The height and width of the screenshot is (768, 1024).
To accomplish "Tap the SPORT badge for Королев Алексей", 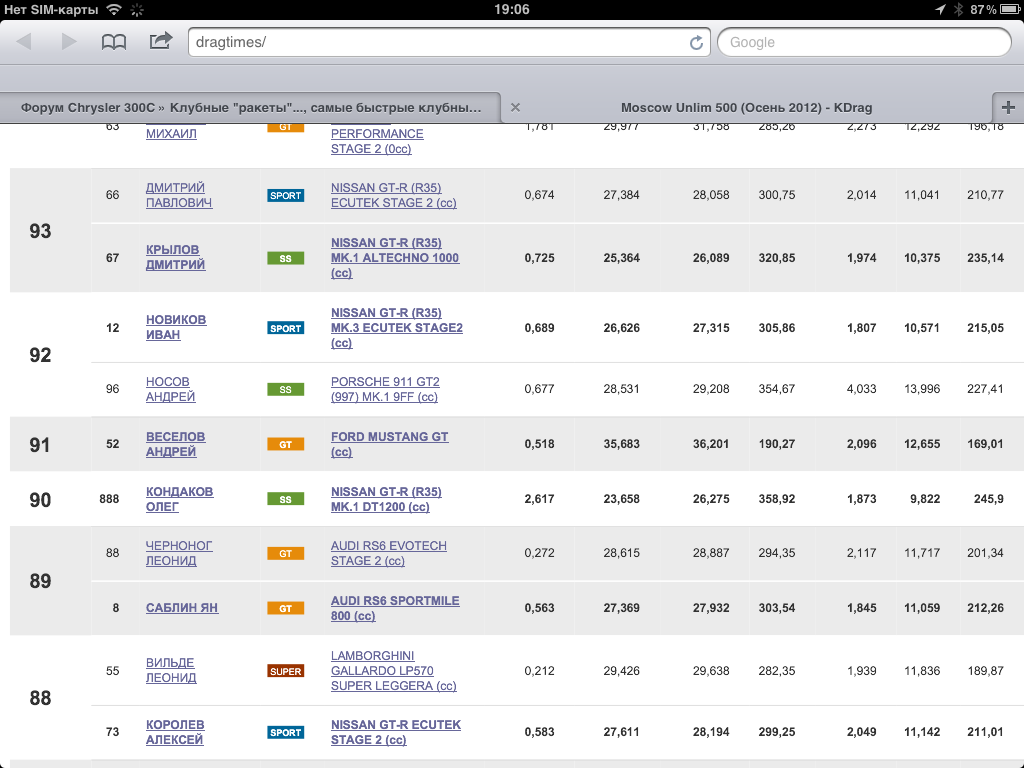I will 285,733.
